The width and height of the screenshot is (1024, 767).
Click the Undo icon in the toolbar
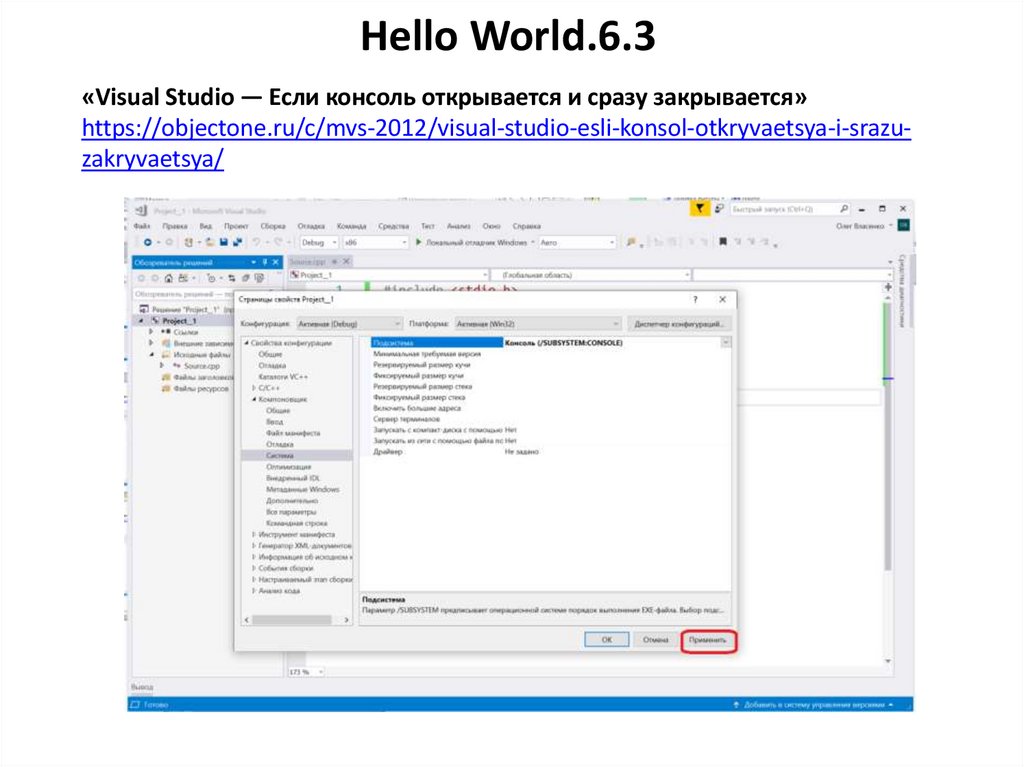point(257,242)
